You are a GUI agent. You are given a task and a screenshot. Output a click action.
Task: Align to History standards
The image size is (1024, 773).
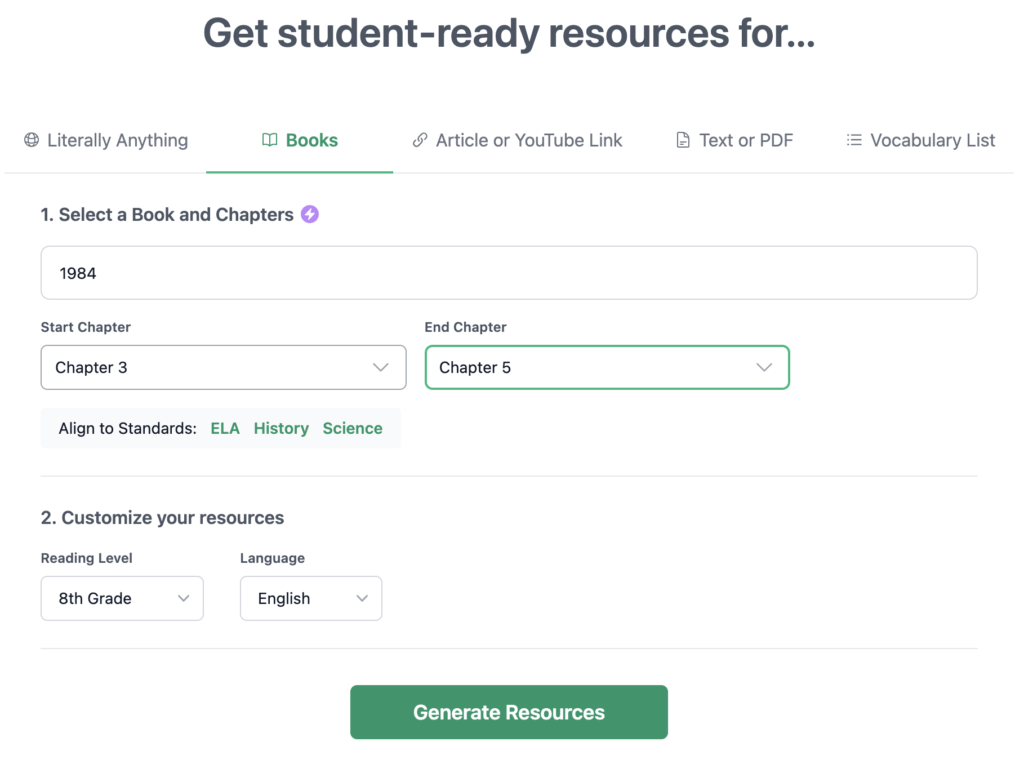[x=281, y=428]
